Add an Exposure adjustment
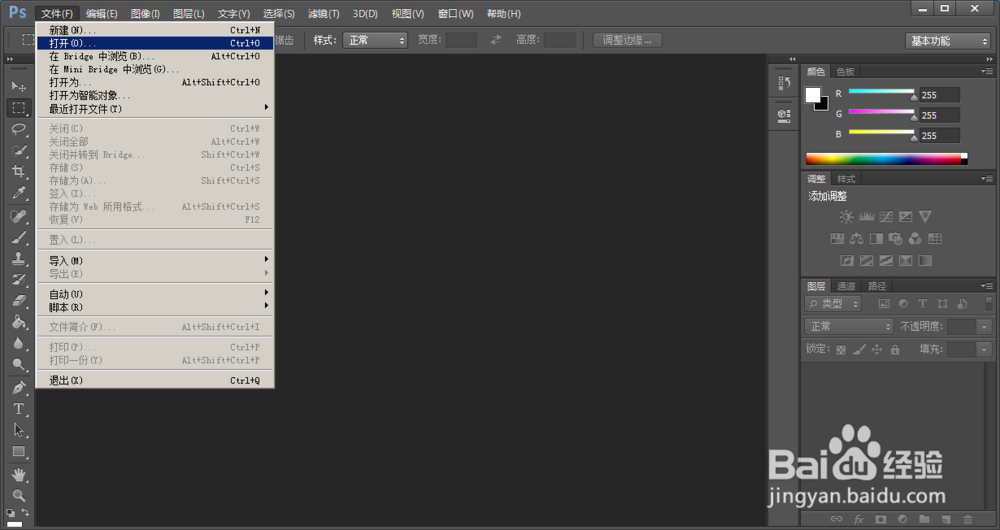The image size is (1000, 530). [906, 217]
